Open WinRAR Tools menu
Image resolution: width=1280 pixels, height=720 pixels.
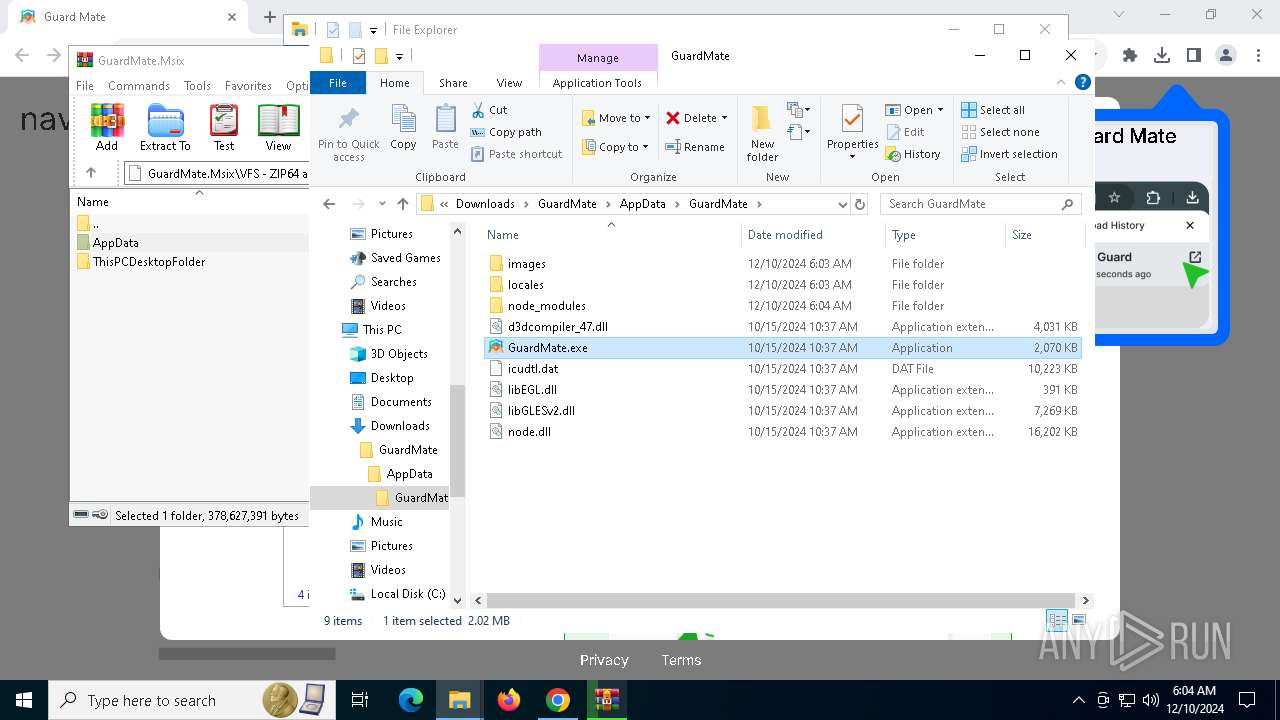197,86
